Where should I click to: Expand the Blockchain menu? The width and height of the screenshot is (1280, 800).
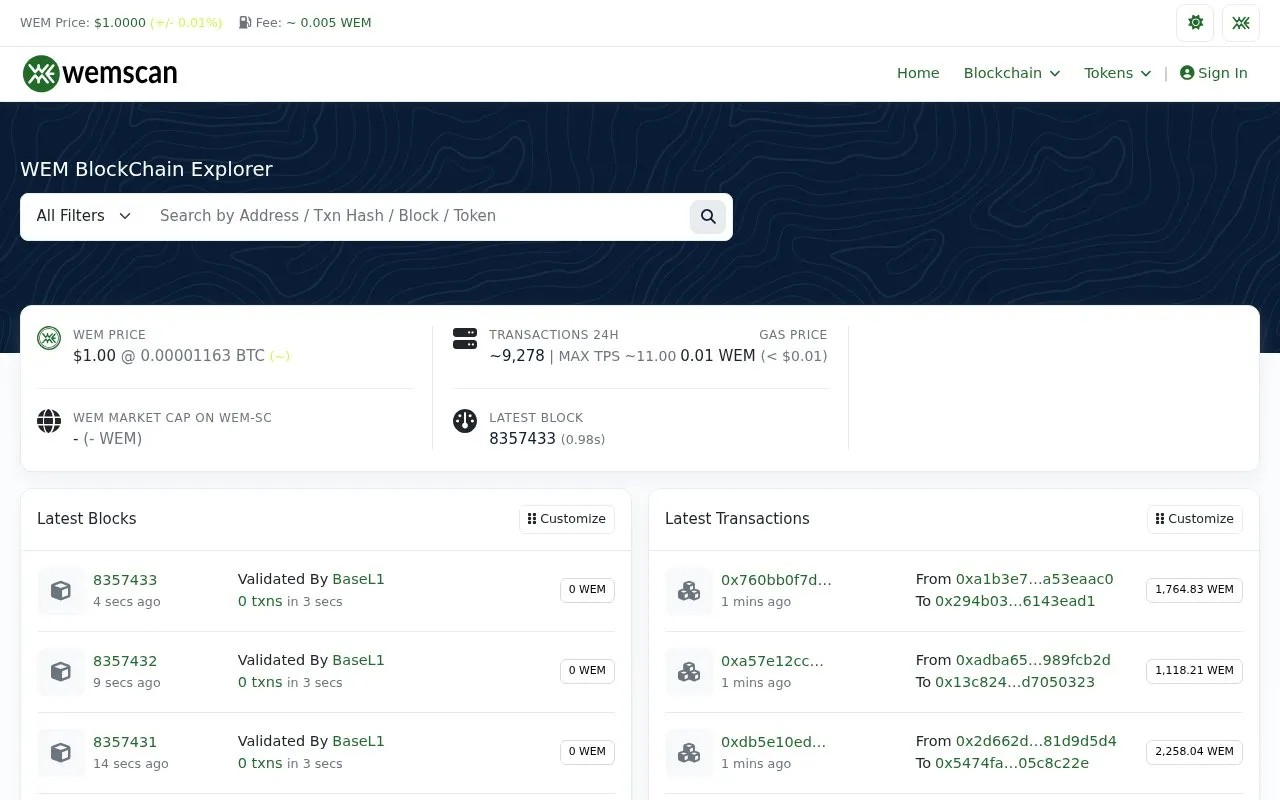pos(1011,73)
